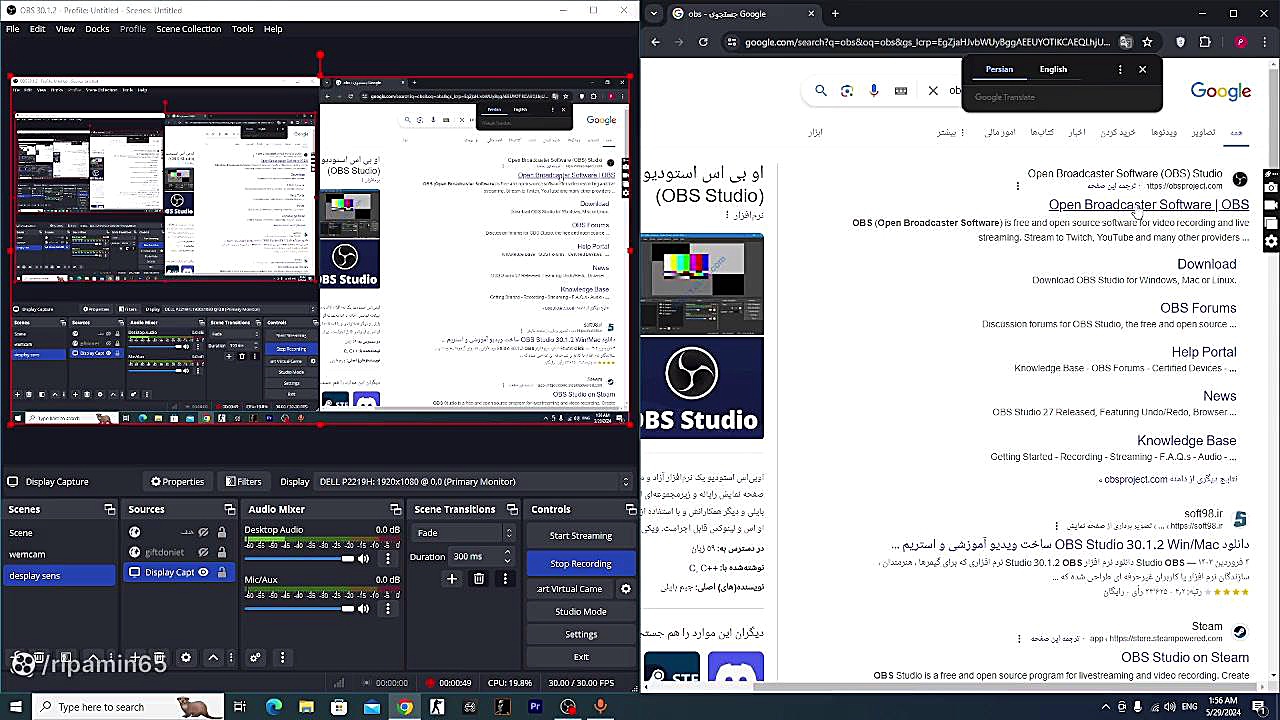Hide the Display Capture source
The height and width of the screenshot is (720, 1280).
203,572
